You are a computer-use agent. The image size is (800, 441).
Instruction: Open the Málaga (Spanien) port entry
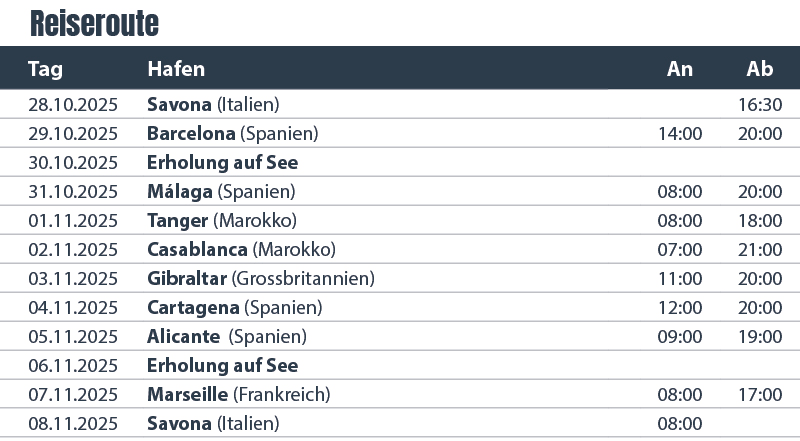pos(221,191)
